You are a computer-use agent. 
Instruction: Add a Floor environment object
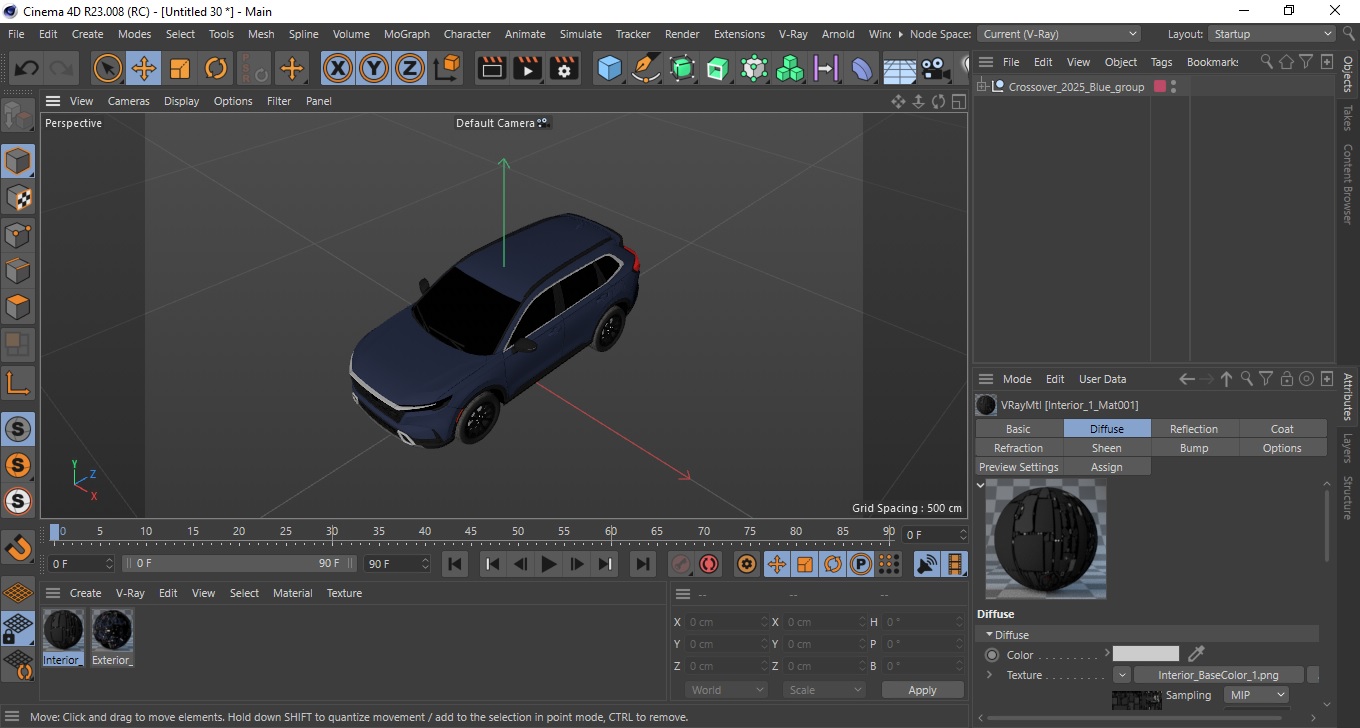(899, 69)
